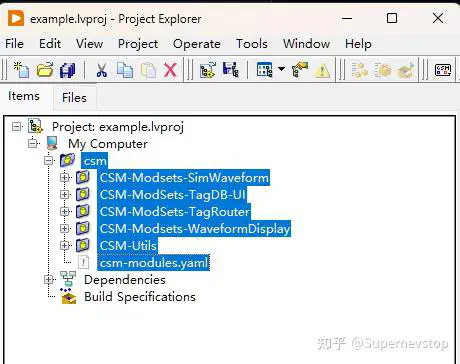Open the Help menu

click(358, 44)
